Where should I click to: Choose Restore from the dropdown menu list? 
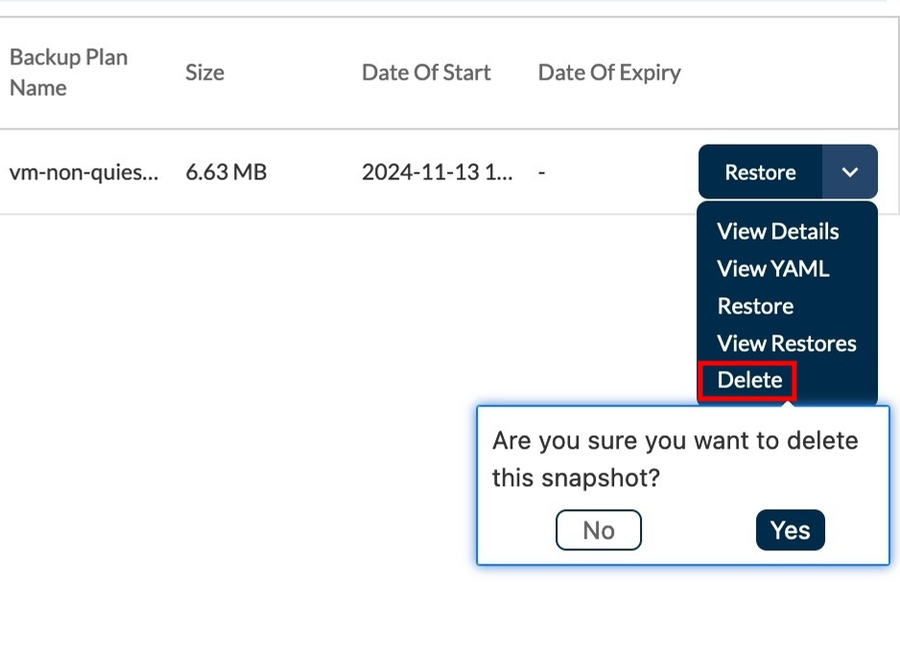[755, 306]
